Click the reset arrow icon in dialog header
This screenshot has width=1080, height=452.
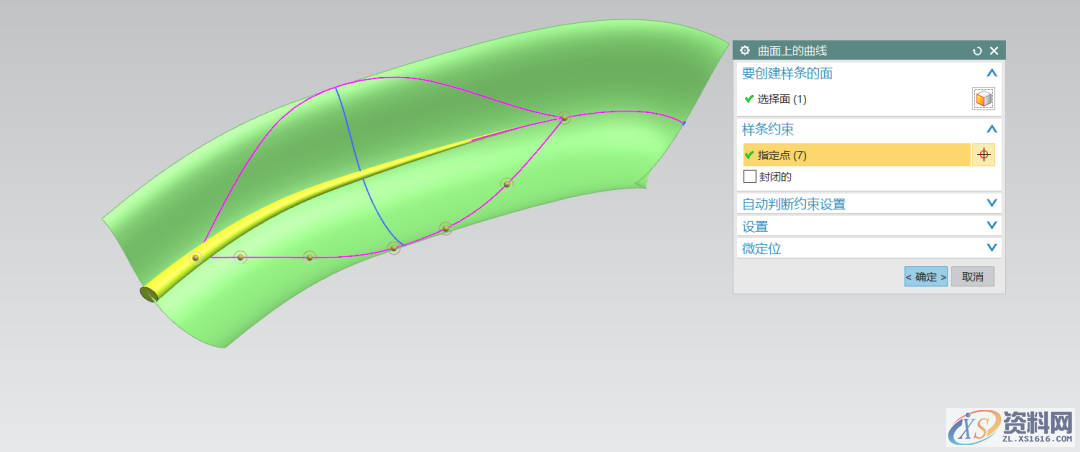coord(977,50)
